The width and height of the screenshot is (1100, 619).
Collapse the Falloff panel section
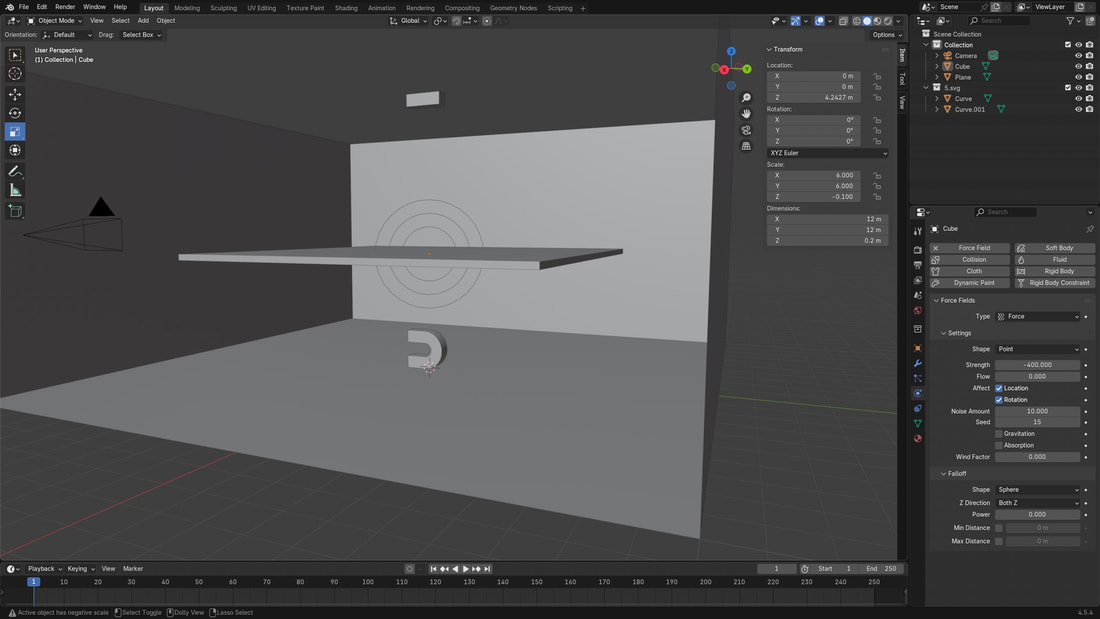tap(957, 473)
